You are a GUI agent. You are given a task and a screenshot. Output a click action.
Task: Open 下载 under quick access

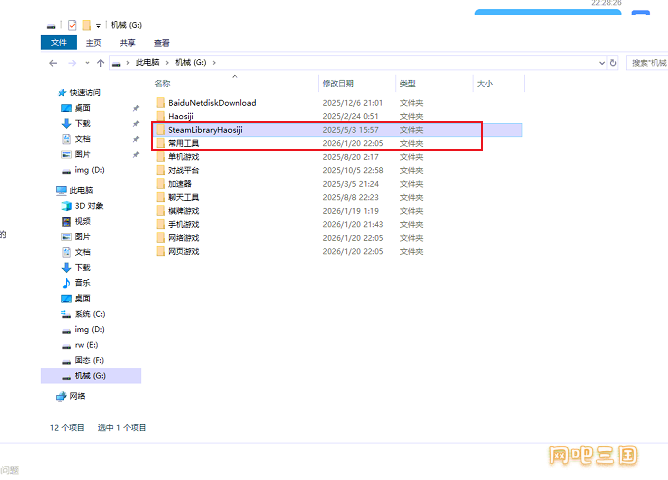[82, 124]
